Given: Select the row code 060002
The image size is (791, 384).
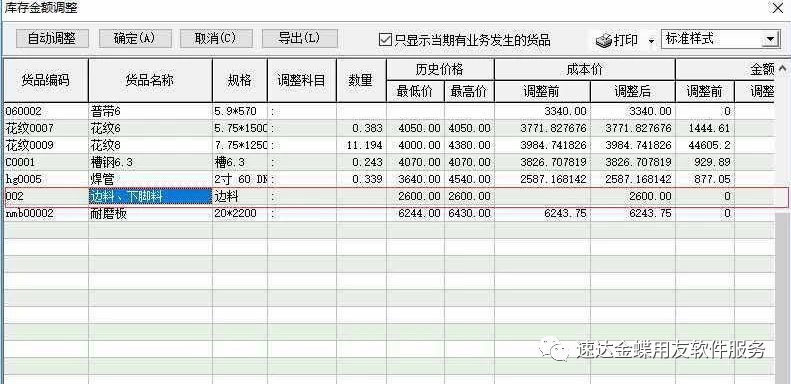Looking at the screenshot, I should coord(24,111).
